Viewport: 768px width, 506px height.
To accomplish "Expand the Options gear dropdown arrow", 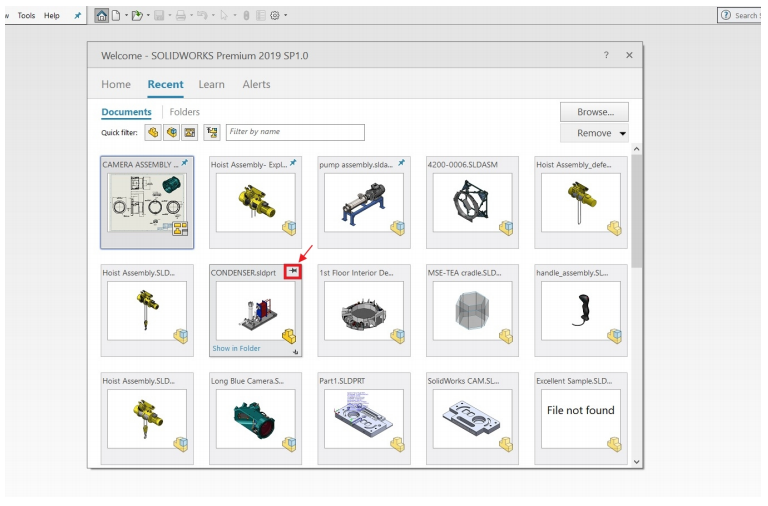I will (286, 16).
